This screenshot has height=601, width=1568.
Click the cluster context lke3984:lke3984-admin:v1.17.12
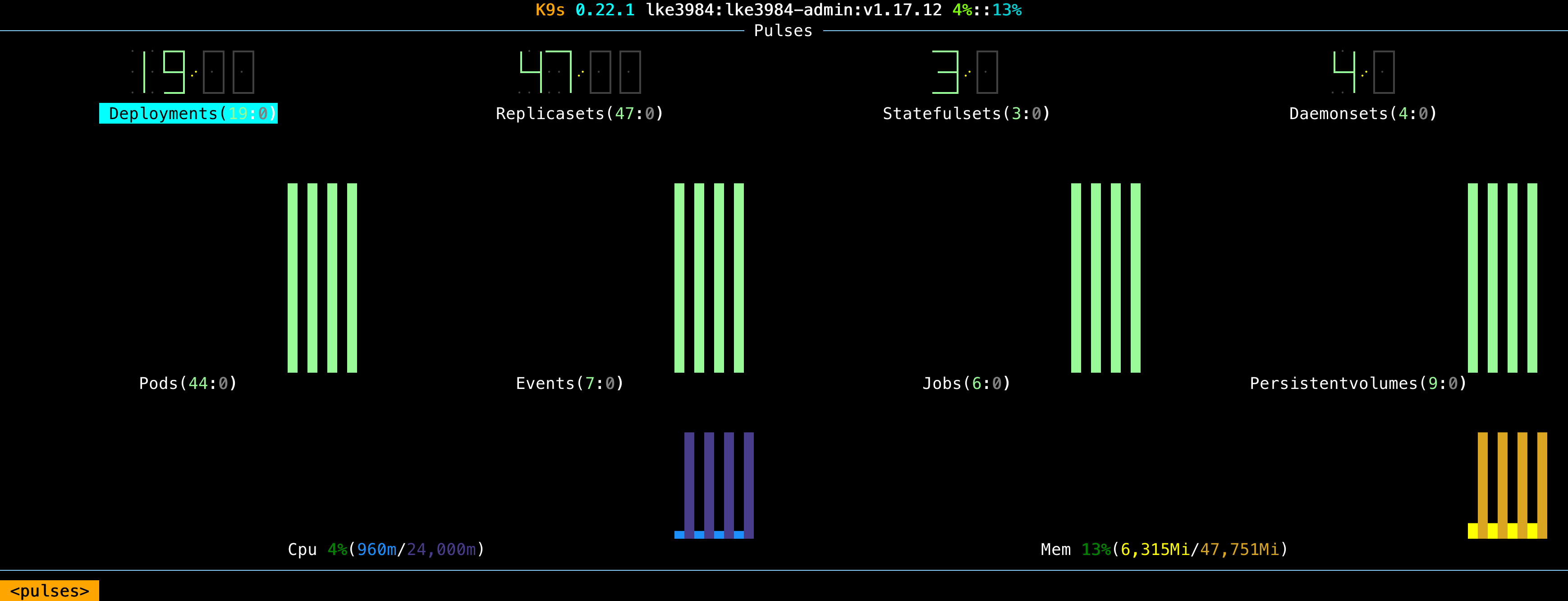[794, 10]
